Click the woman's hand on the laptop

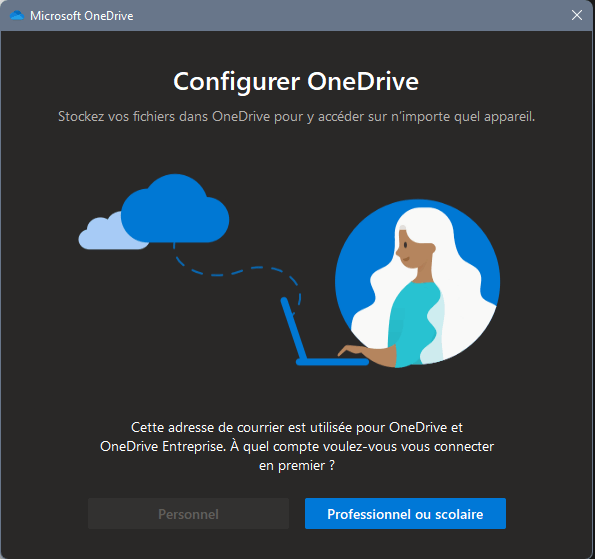[x=353, y=351]
